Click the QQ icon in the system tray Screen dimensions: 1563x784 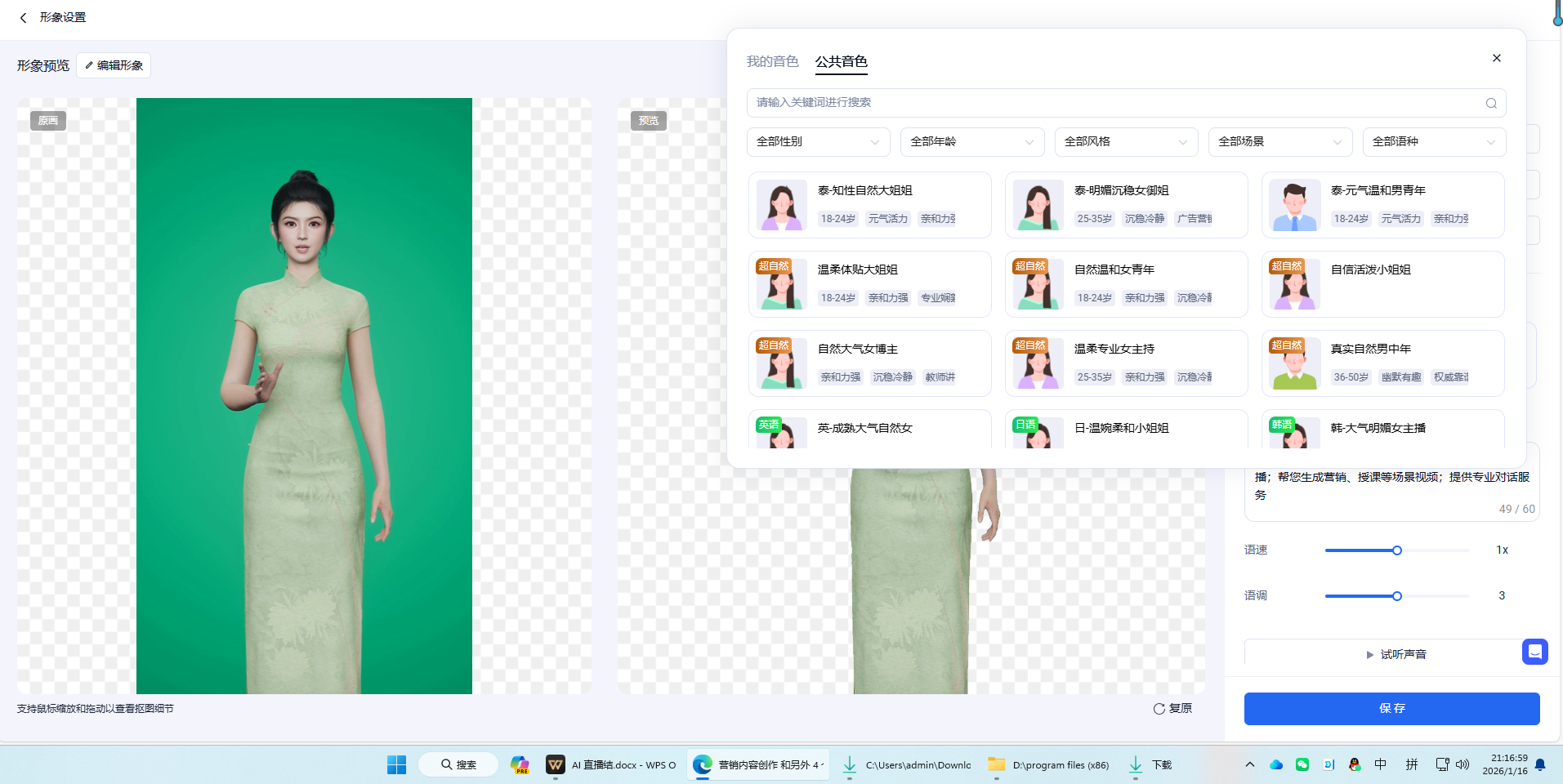1355,764
